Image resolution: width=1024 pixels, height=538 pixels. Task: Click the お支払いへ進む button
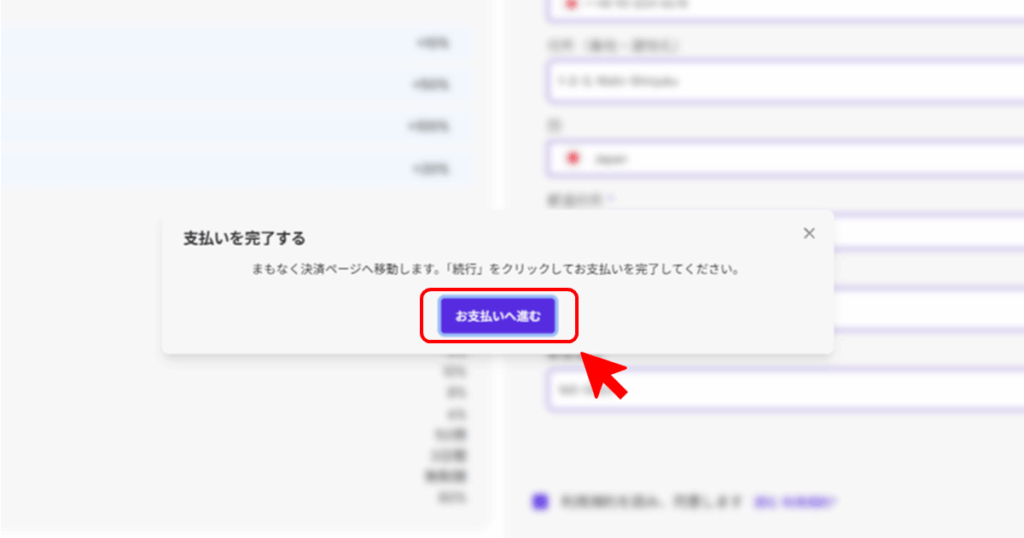[498, 316]
